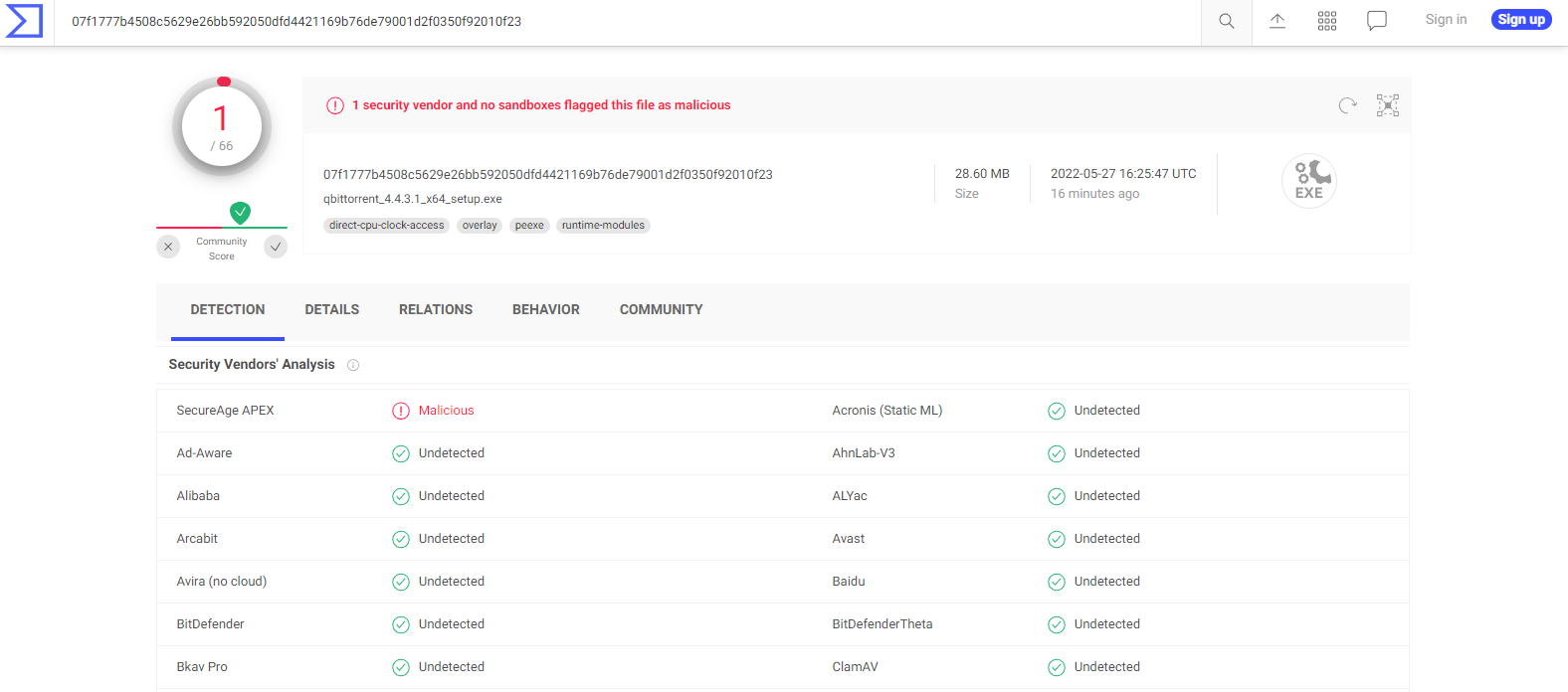Open the RELATIONS tab
The image size is (1568, 692).
point(436,310)
